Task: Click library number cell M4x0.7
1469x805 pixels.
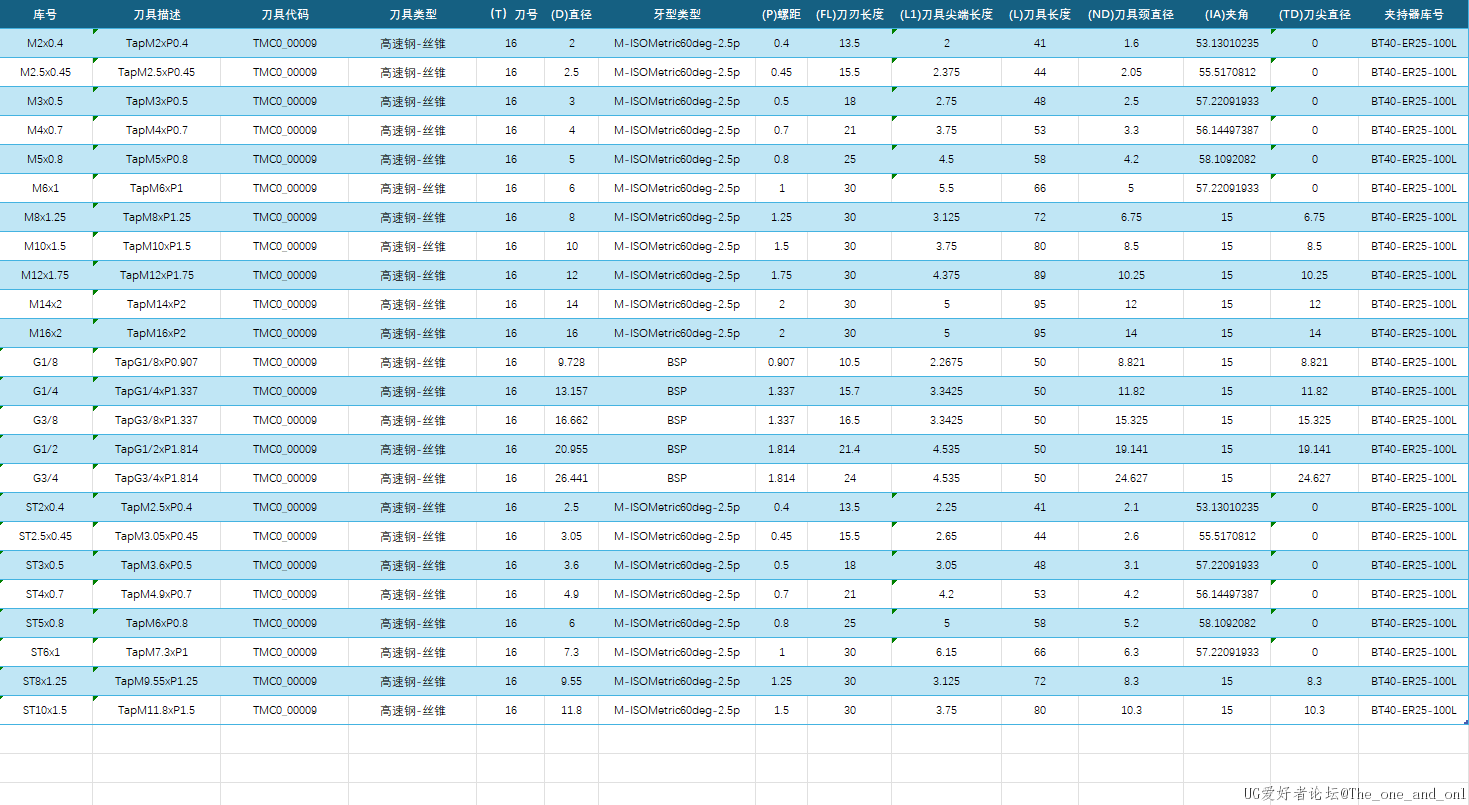Action: click(x=46, y=130)
